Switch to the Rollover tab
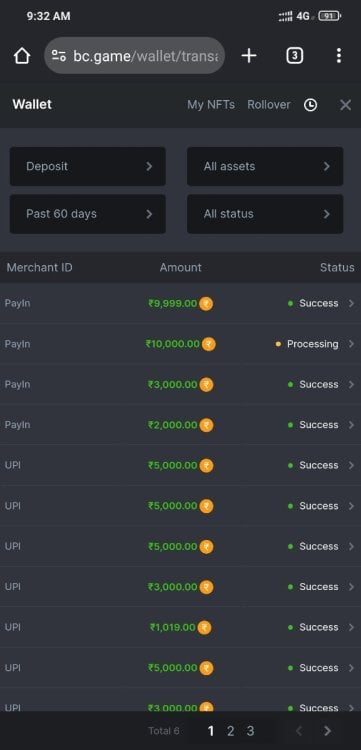This screenshot has height=750, width=361. 269,105
